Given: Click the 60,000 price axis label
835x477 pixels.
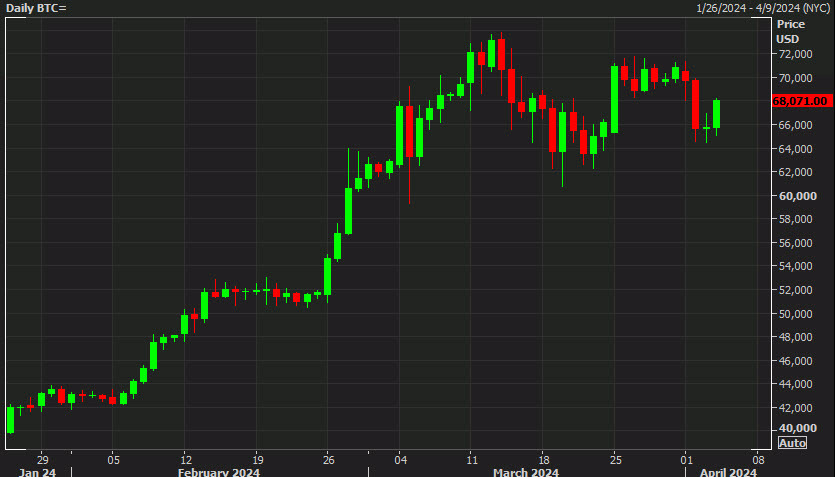Looking at the screenshot, I should pyautogui.click(x=797, y=196).
